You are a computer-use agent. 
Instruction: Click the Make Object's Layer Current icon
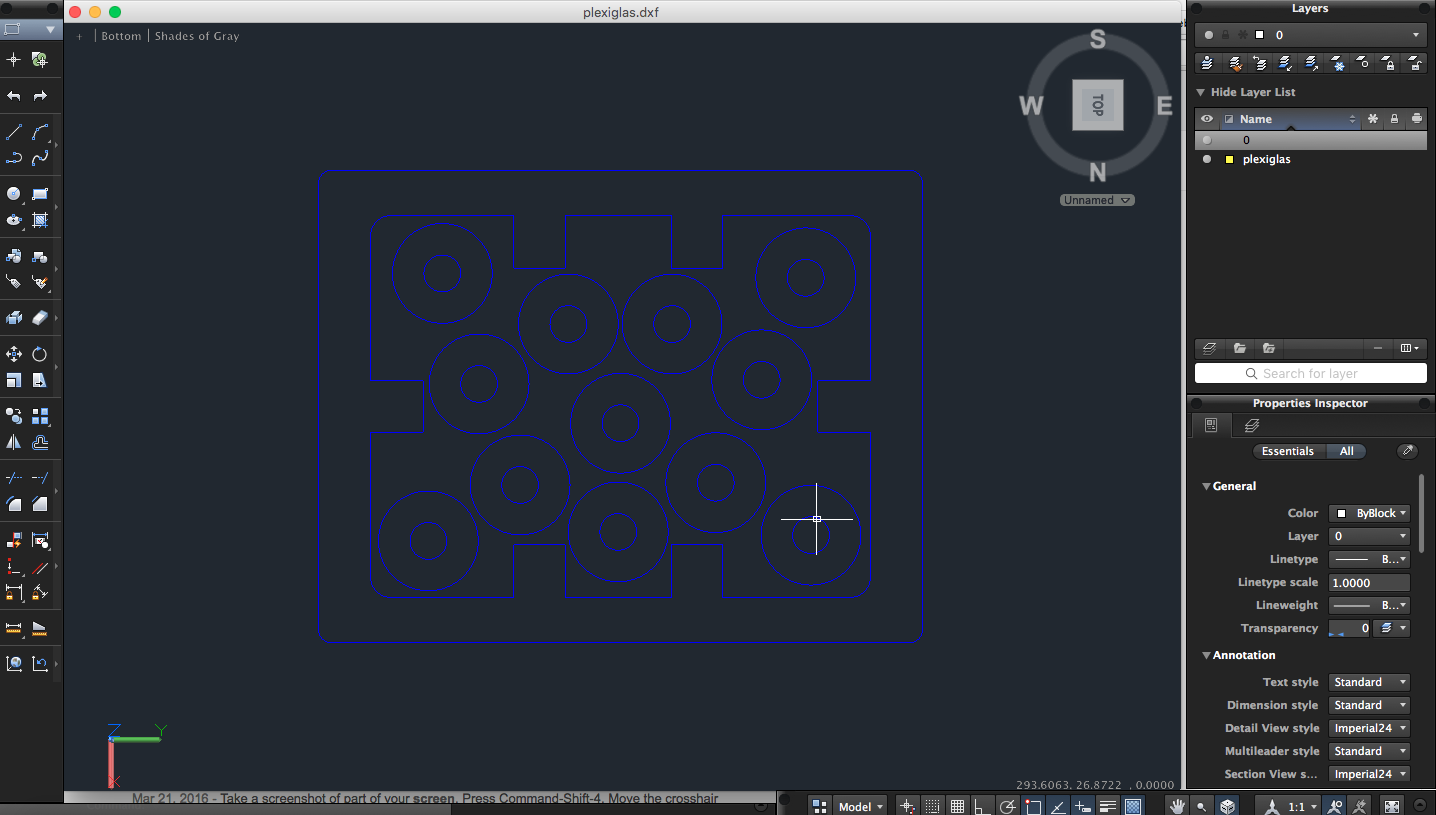[1208, 63]
